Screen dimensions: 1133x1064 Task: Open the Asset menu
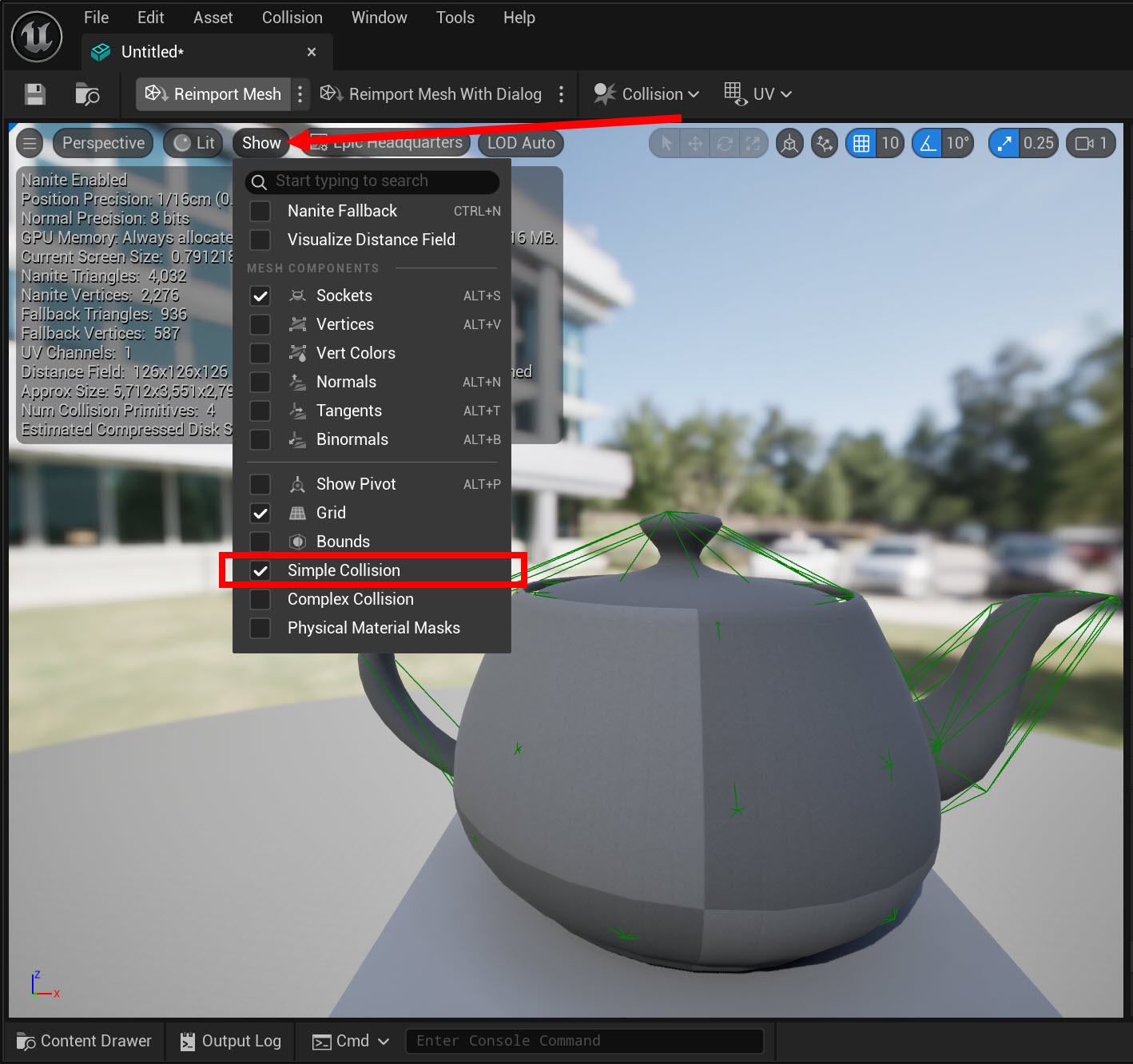click(213, 18)
